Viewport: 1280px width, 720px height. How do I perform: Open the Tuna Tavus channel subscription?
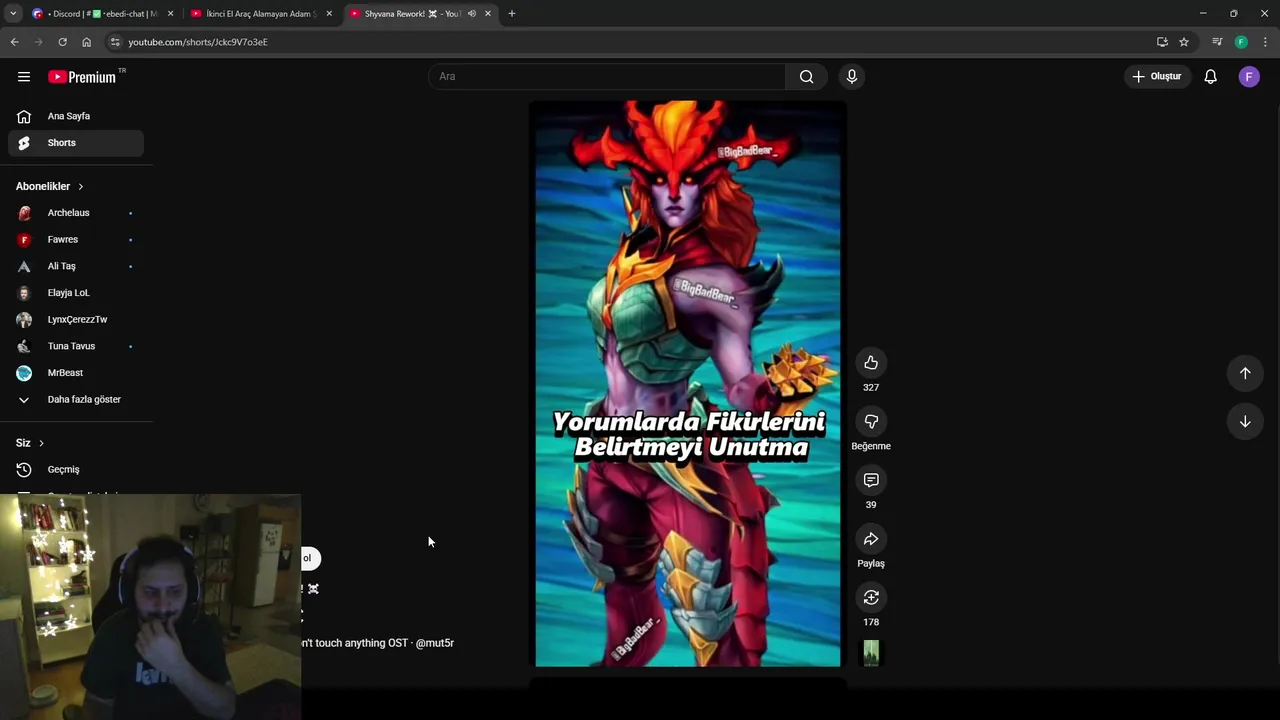[76, 346]
